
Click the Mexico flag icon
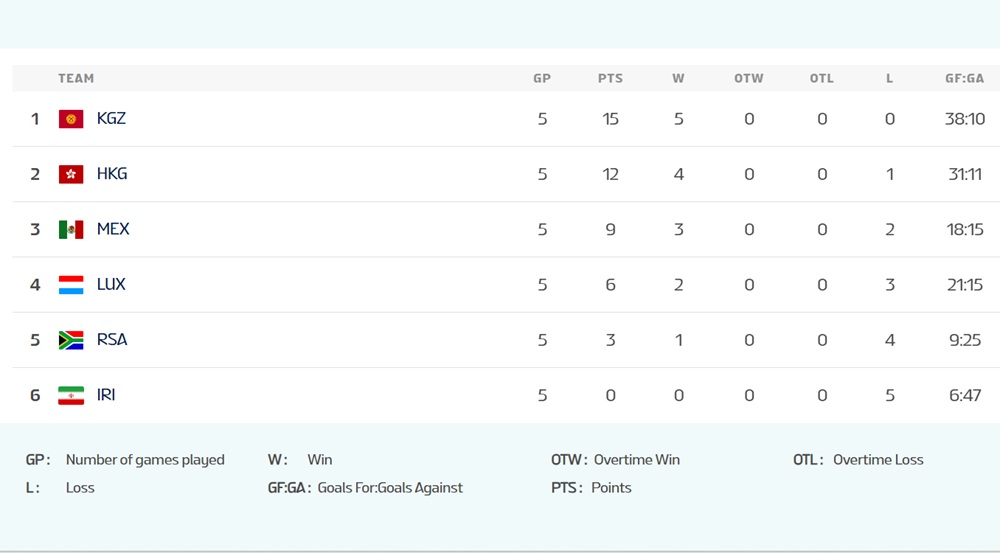click(70, 229)
